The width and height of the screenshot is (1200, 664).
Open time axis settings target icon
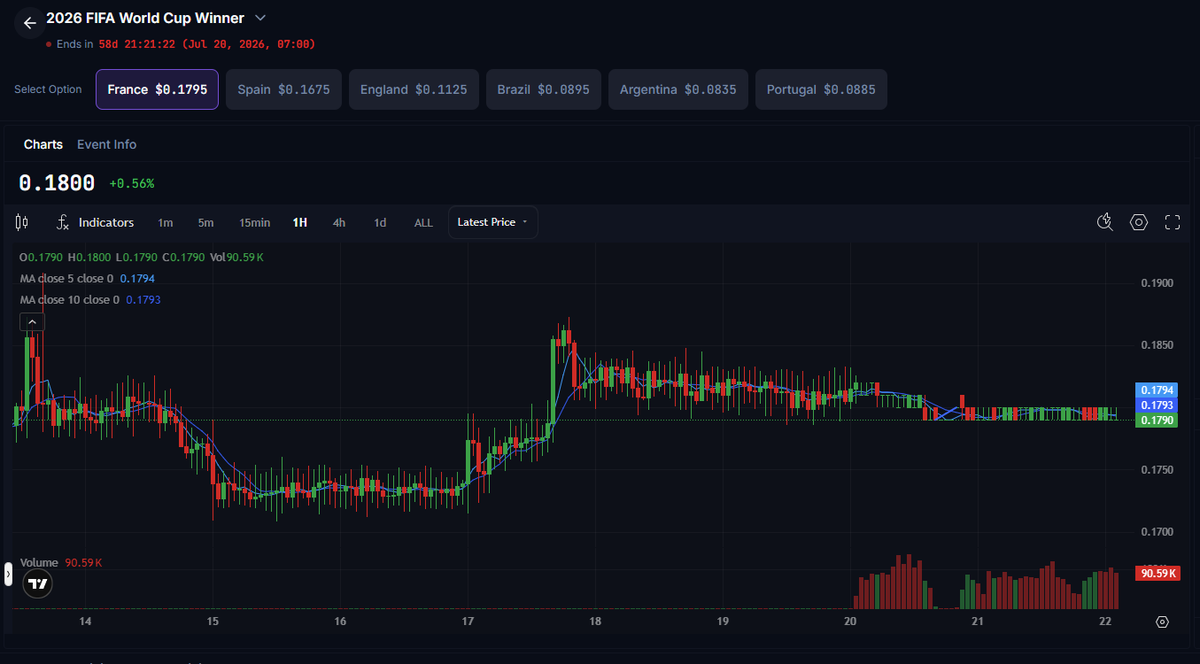(x=1162, y=621)
